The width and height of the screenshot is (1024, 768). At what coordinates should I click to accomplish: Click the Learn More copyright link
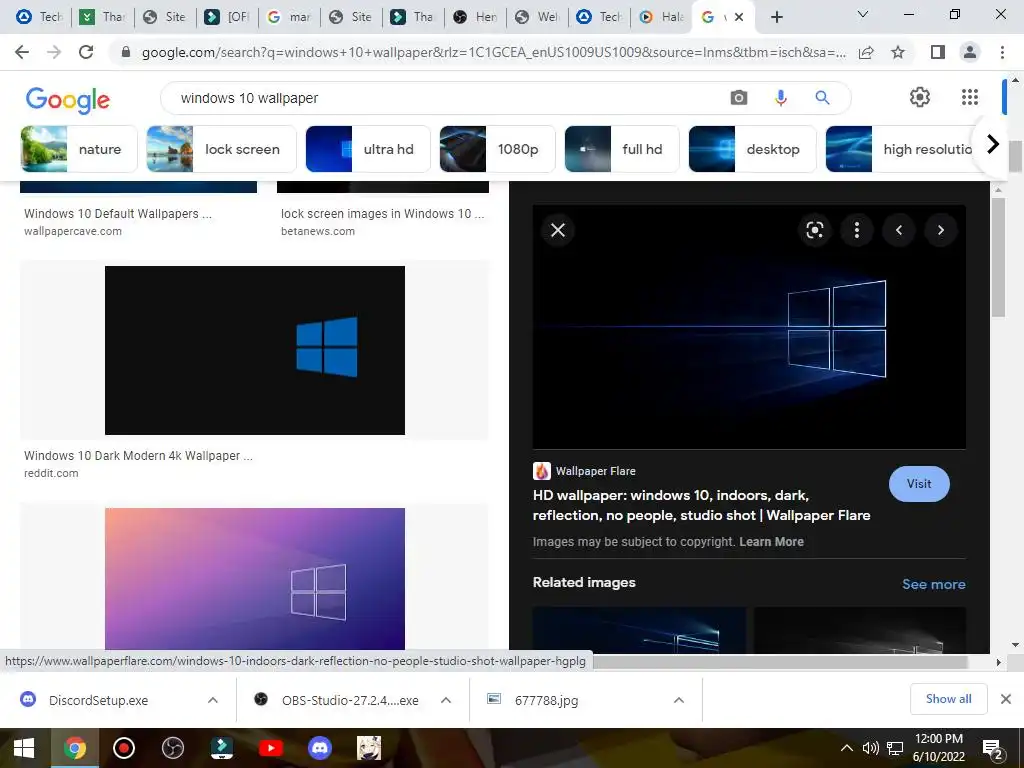tap(771, 541)
